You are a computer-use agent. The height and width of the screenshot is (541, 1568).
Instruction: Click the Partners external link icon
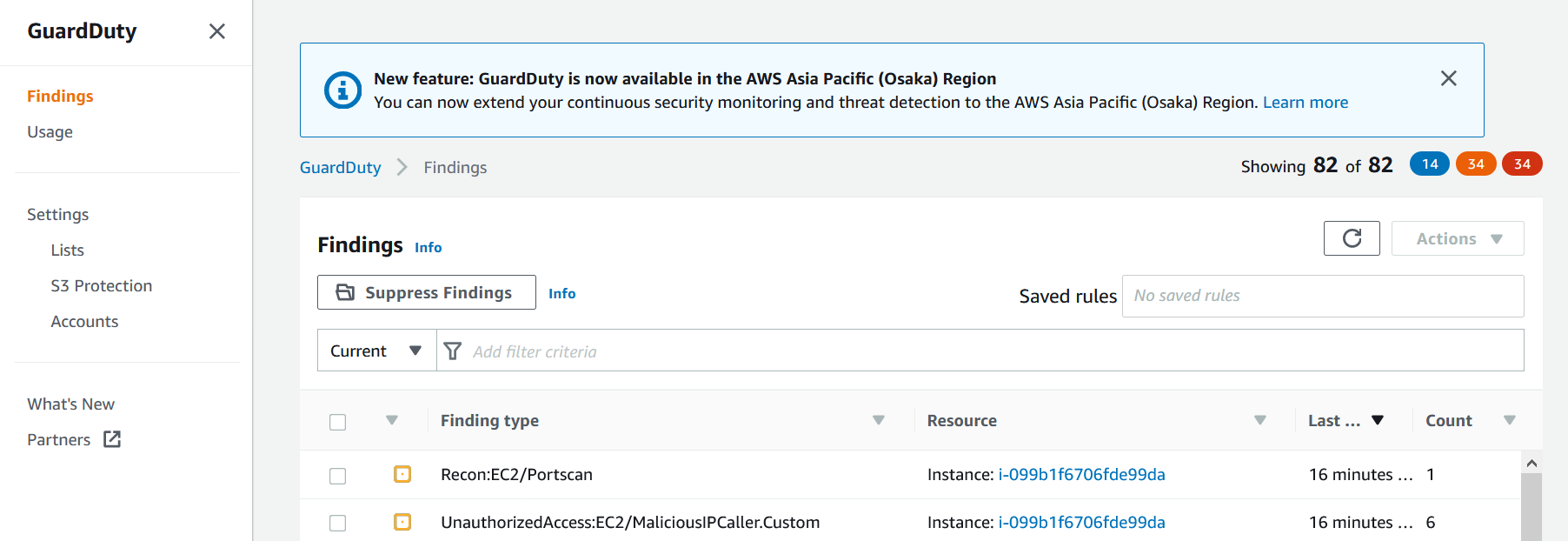112,439
